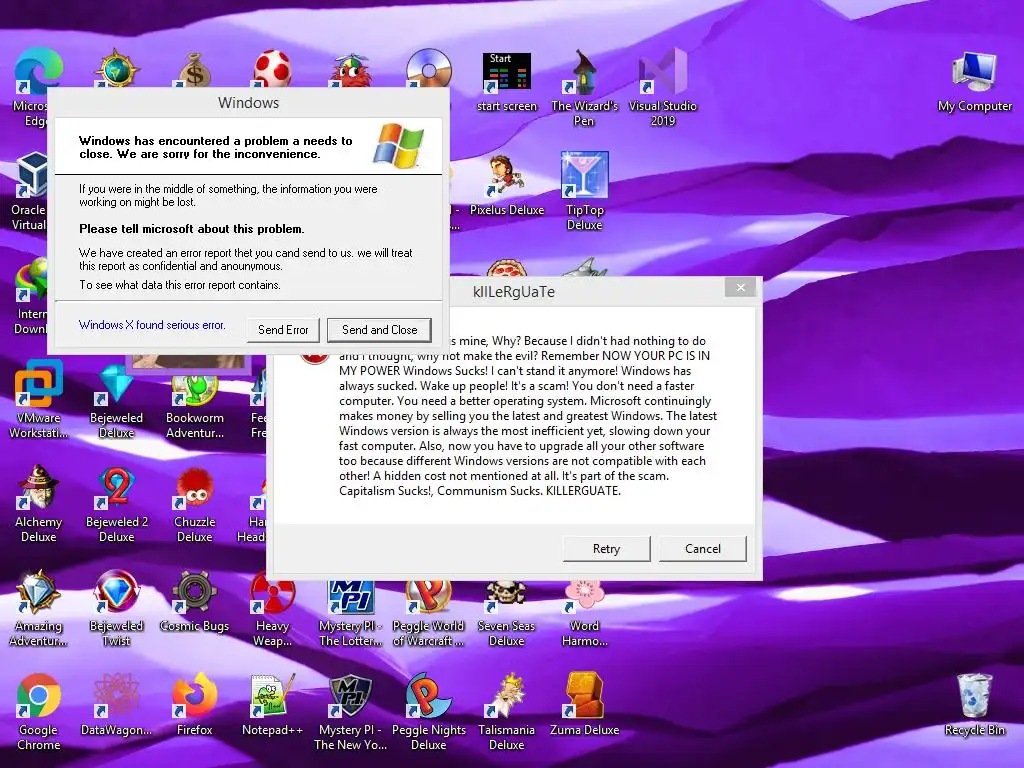Select the Oracle VirtualBox shortcut
The image size is (1024, 768).
[28, 191]
